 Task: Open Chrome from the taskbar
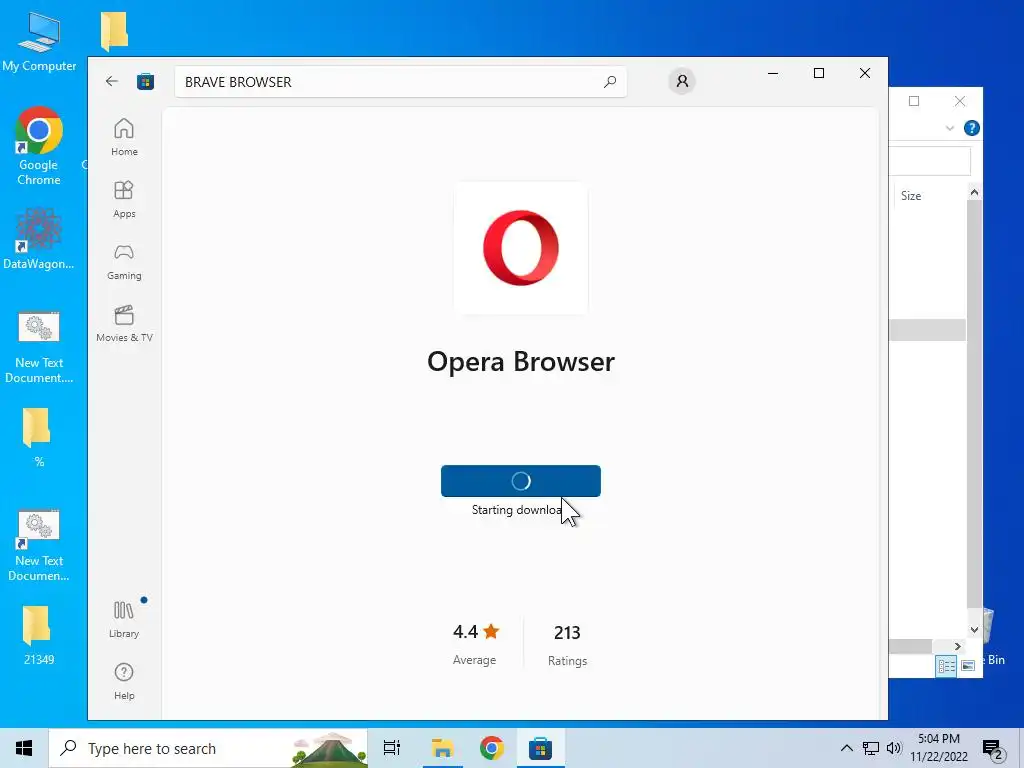click(x=492, y=748)
